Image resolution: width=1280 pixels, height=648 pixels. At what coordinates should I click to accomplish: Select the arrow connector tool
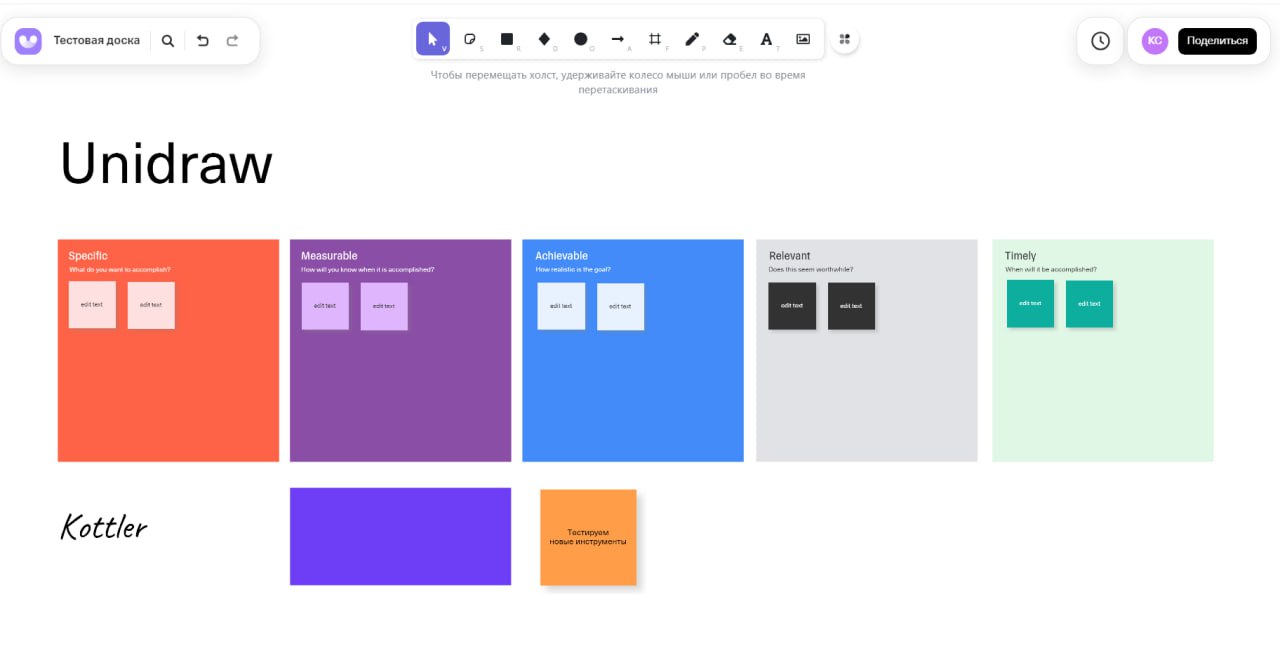click(x=618, y=39)
